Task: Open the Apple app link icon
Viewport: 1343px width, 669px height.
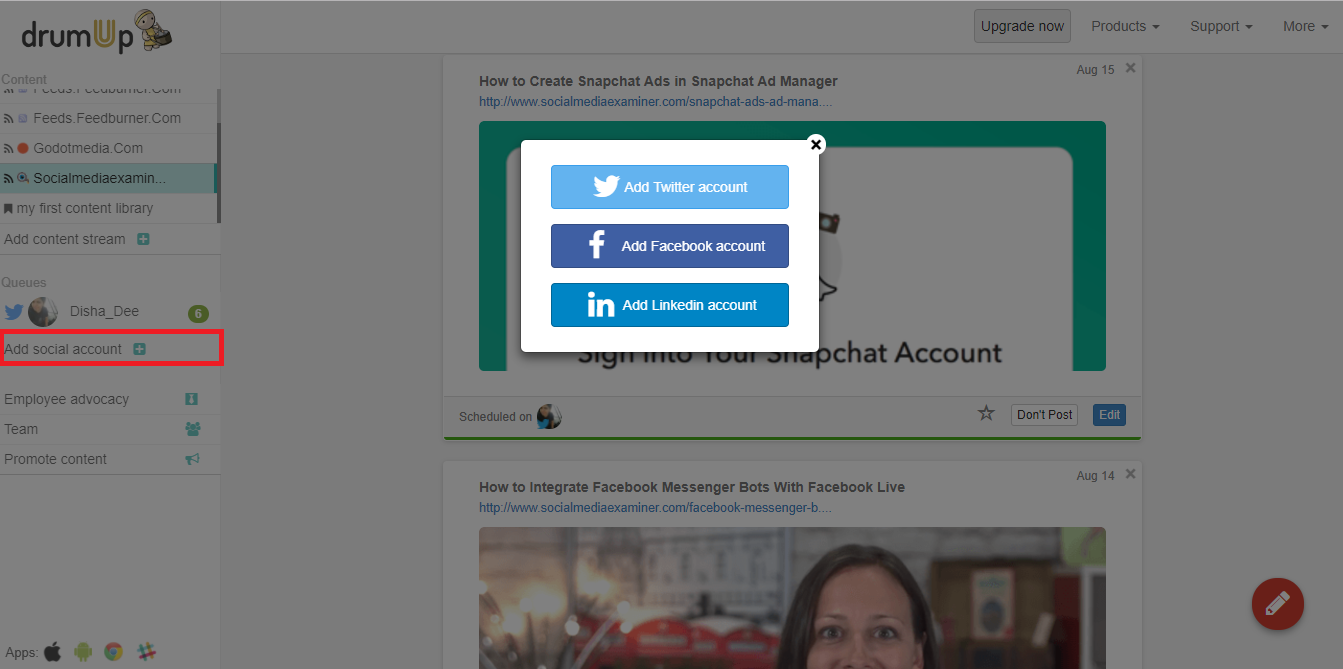Action: click(52, 652)
